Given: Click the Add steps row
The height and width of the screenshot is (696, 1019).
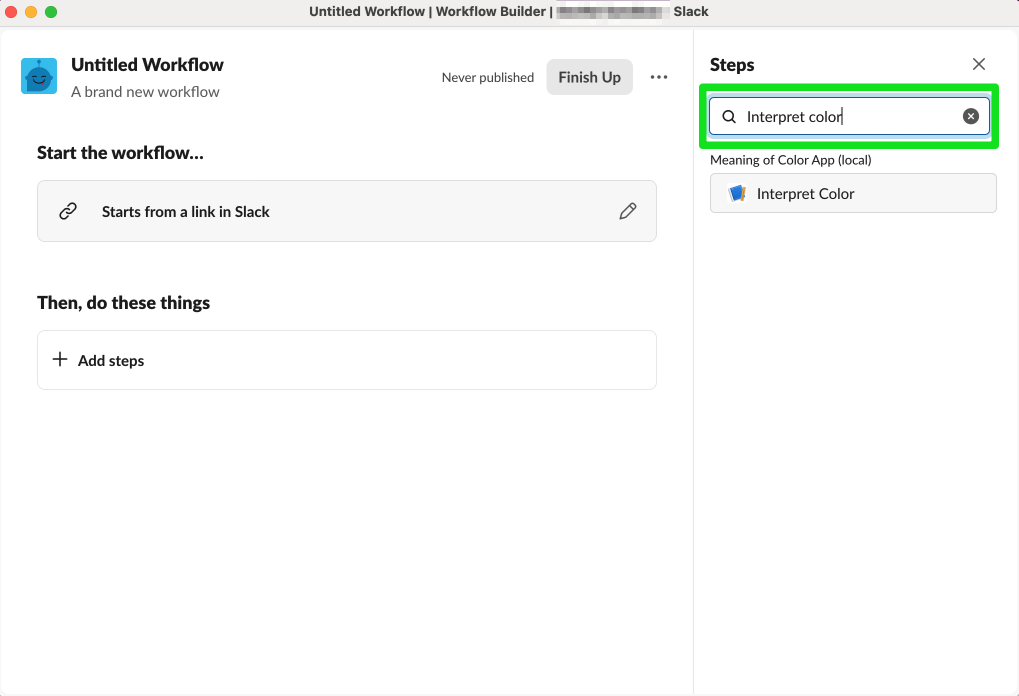Looking at the screenshot, I should 346,360.
